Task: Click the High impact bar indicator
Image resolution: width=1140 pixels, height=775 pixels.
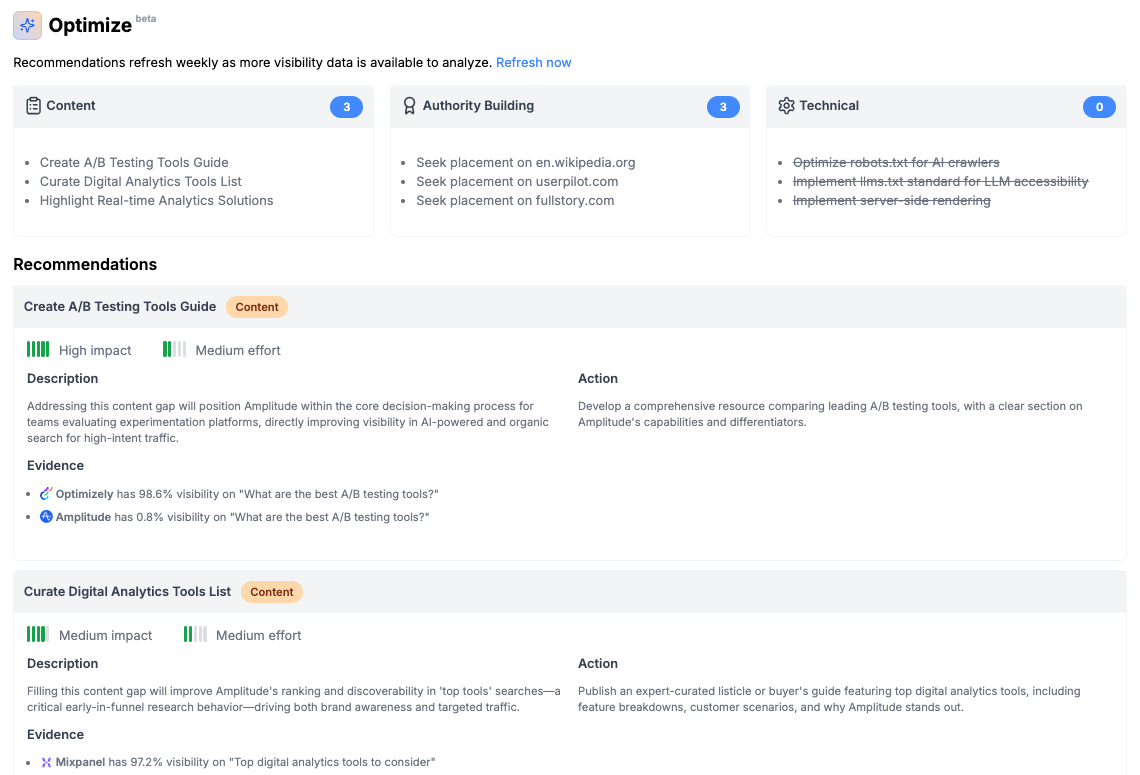Action: click(38, 350)
